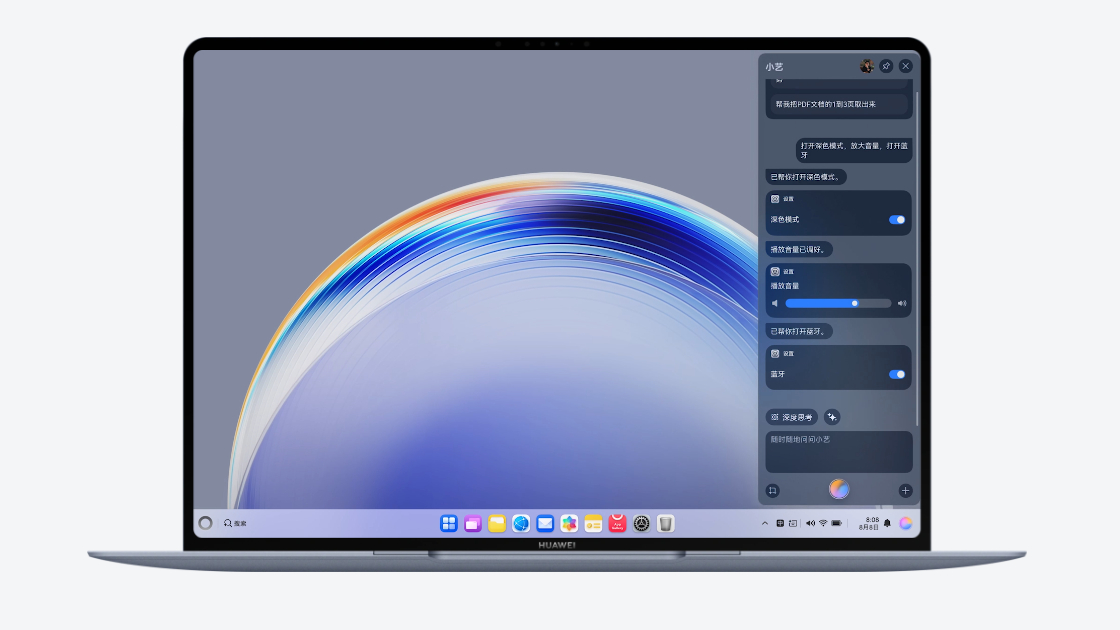This screenshot has width=1120, height=630.
Task: Open the launcher circle at taskbar left
Action: coord(205,523)
